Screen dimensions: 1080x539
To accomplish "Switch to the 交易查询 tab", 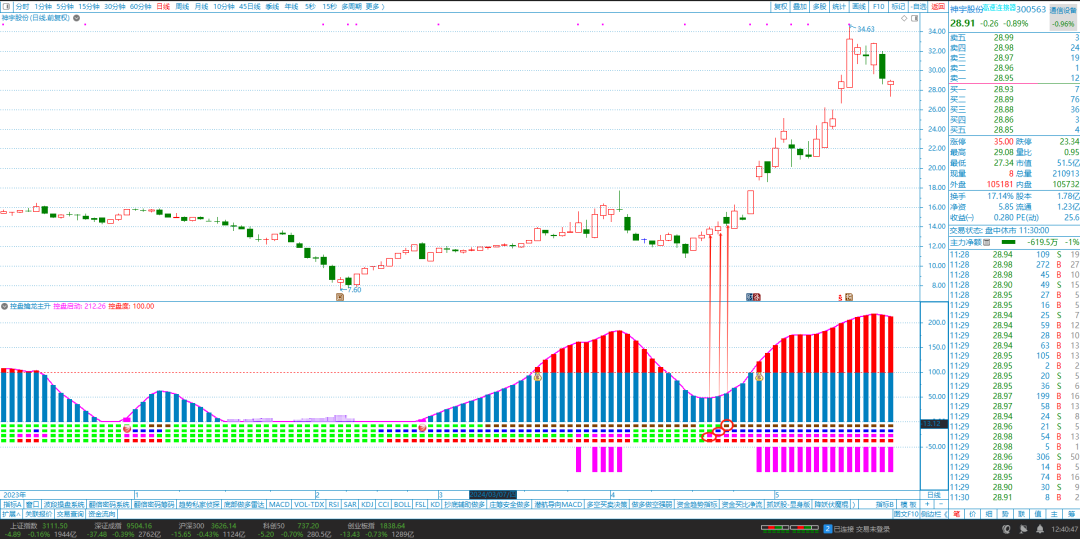I will click(70, 514).
